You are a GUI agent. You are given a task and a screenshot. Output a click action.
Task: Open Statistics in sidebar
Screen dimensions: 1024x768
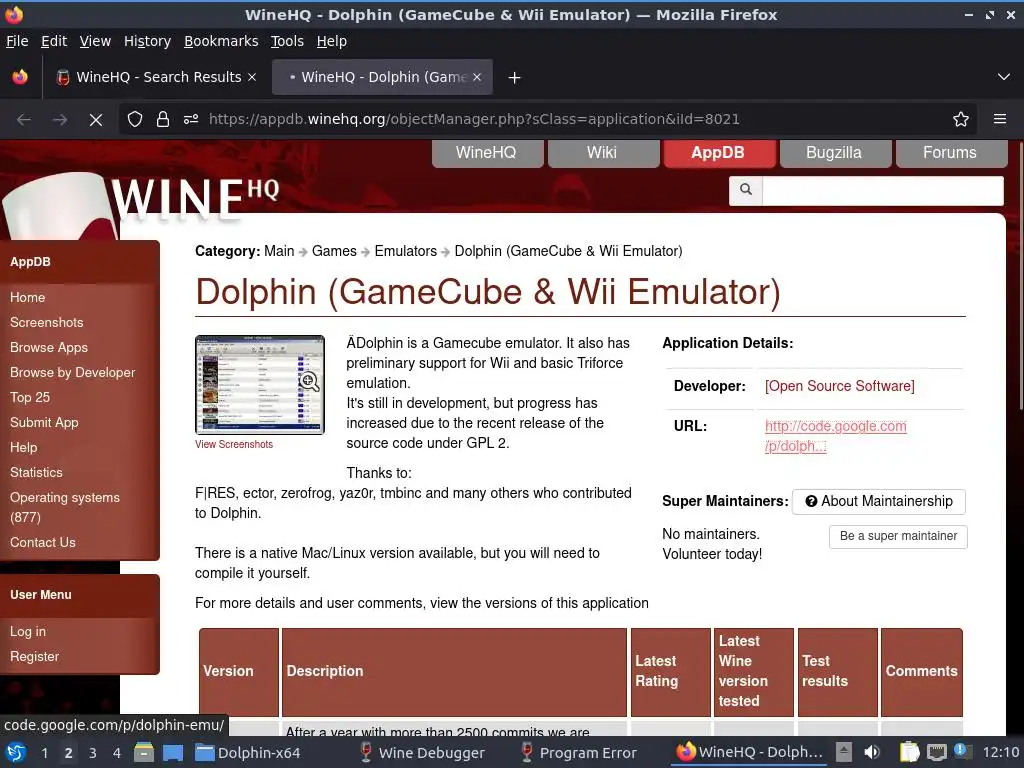coord(36,473)
